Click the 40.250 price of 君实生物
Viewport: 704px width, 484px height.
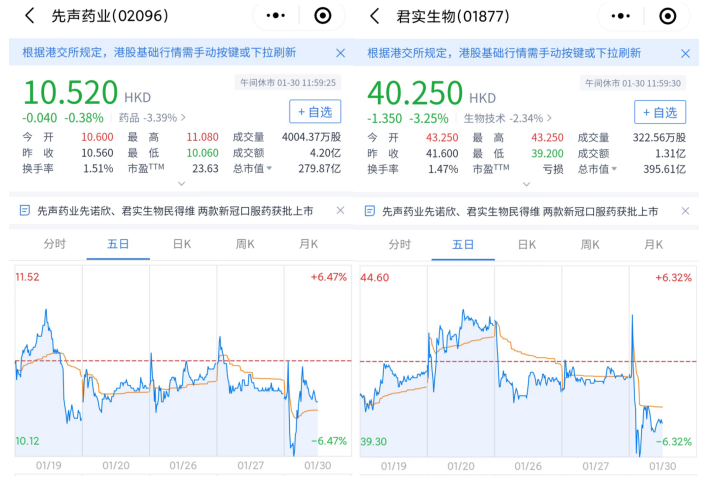point(415,92)
